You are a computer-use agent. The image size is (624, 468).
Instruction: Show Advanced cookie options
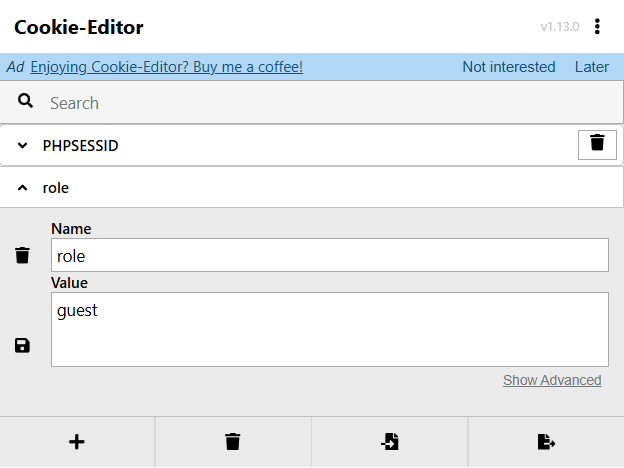[552, 380]
